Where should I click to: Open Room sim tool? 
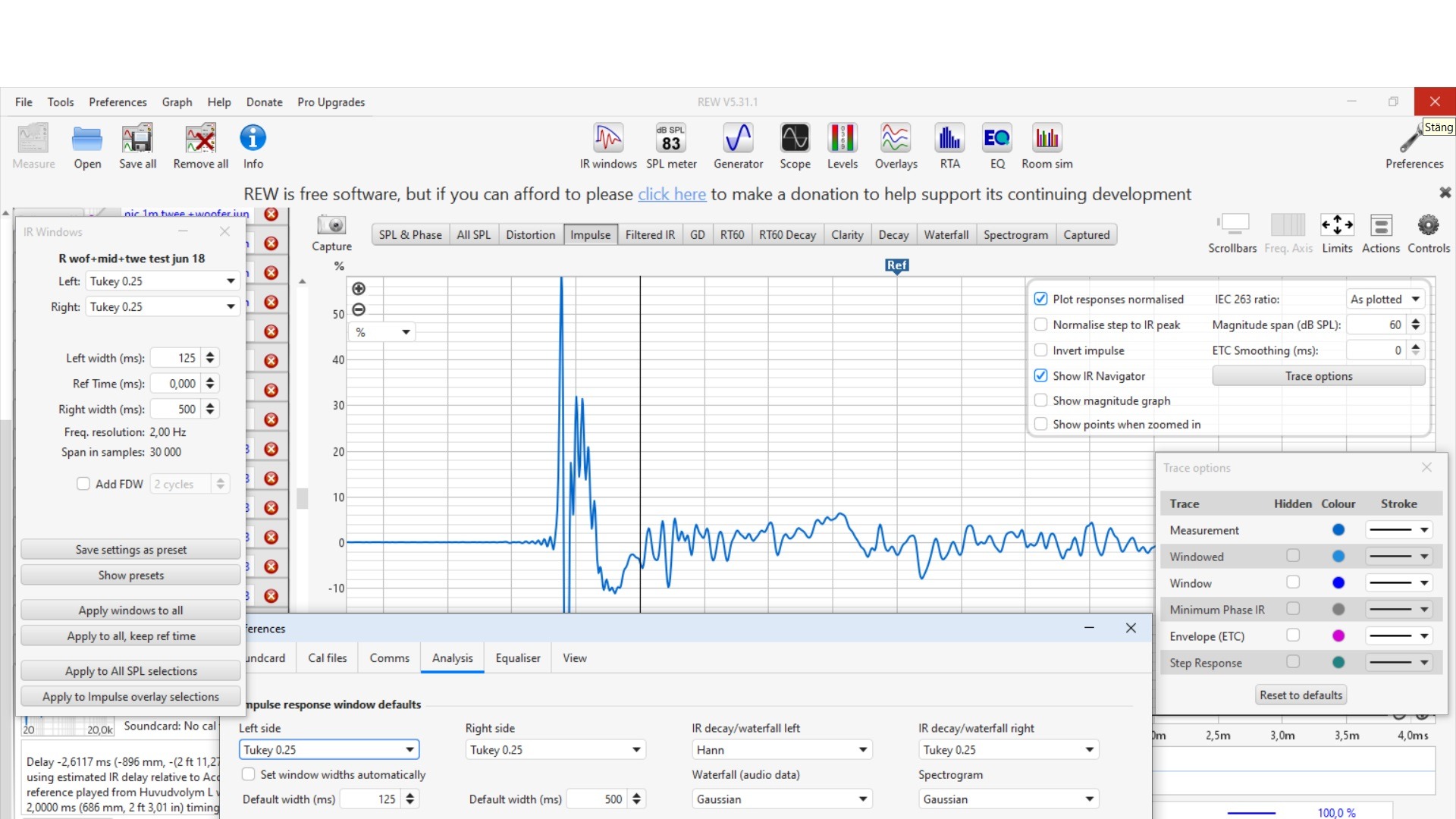[1046, 146]
